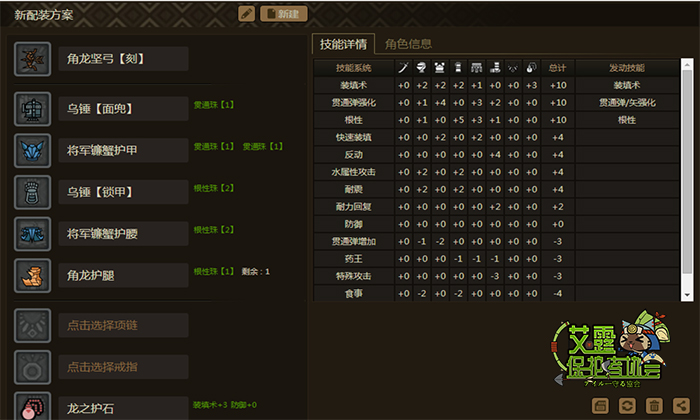The image size is (700, 420).
Task: Click the chest armor slot icon
Action: click(x=32, y=150)
